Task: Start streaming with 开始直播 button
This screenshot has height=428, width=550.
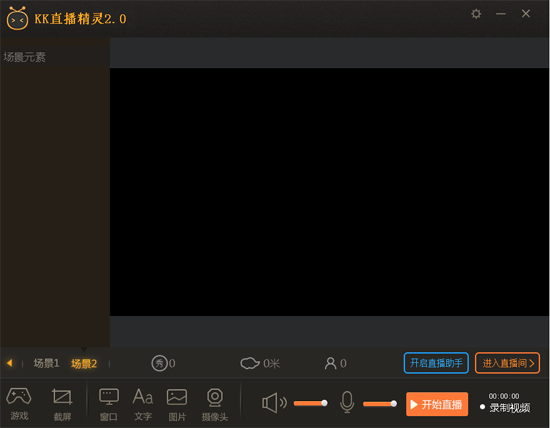Action: (437, 404)
